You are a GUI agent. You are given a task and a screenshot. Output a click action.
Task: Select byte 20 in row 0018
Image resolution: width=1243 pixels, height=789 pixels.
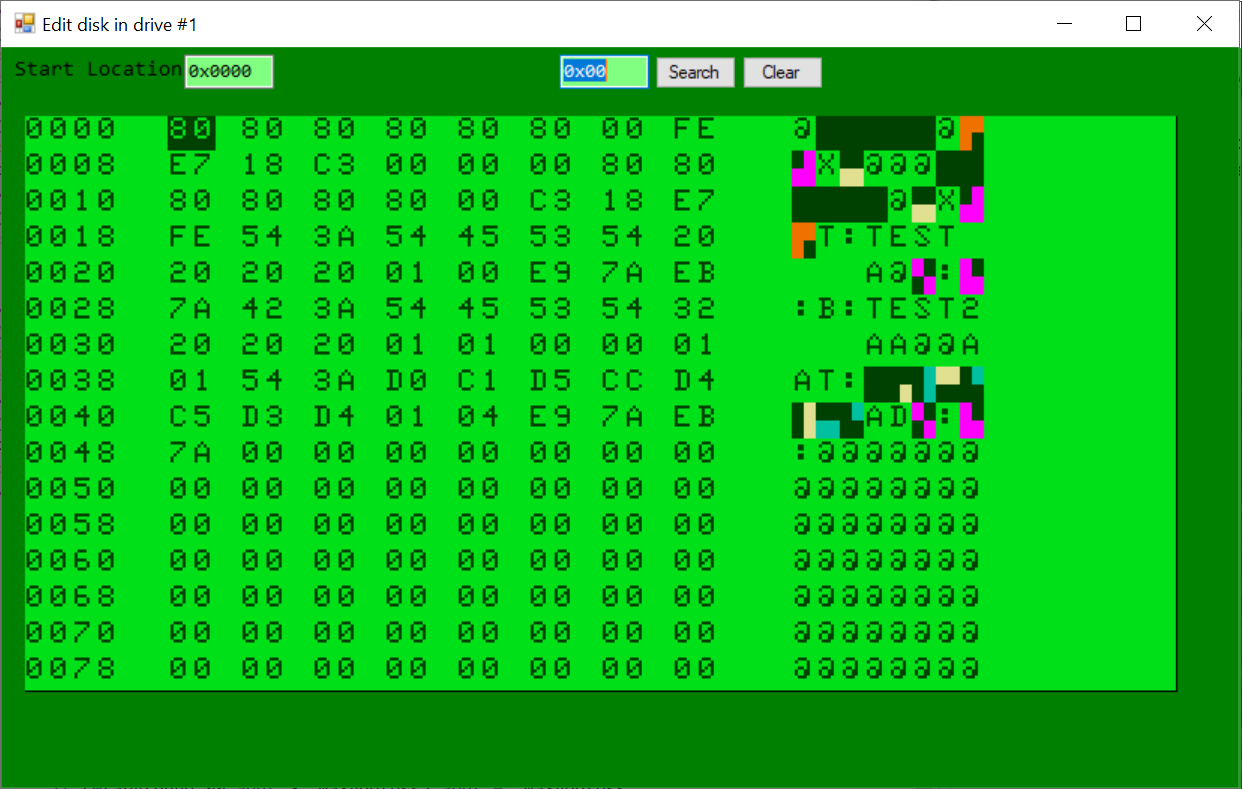695,237
